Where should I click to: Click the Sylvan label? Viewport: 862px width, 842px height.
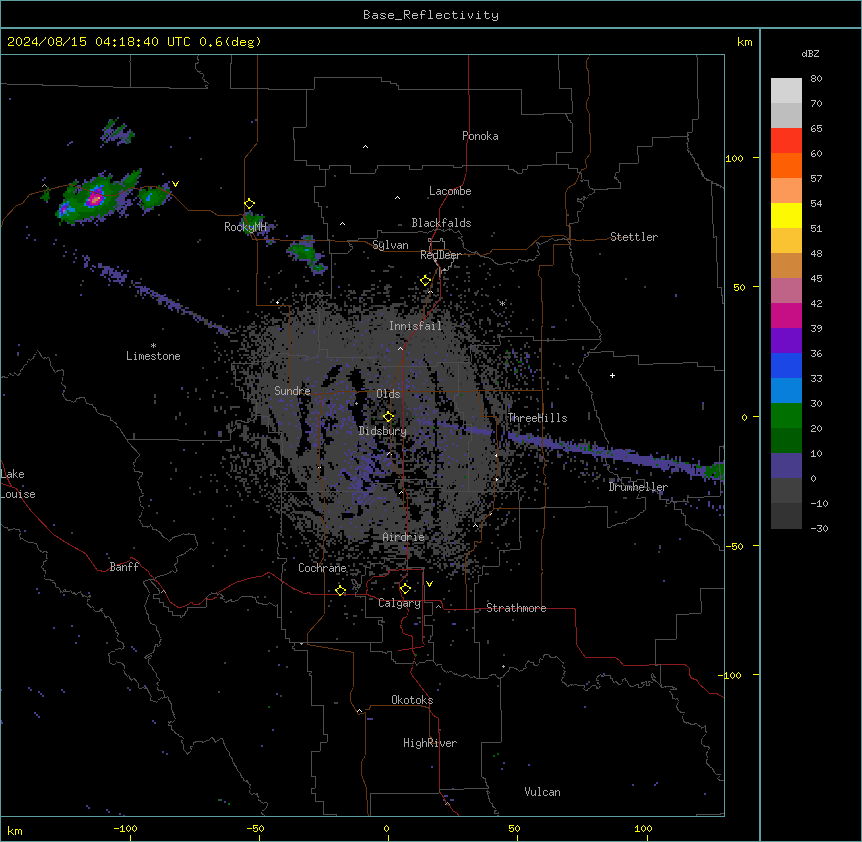point(390,245)
